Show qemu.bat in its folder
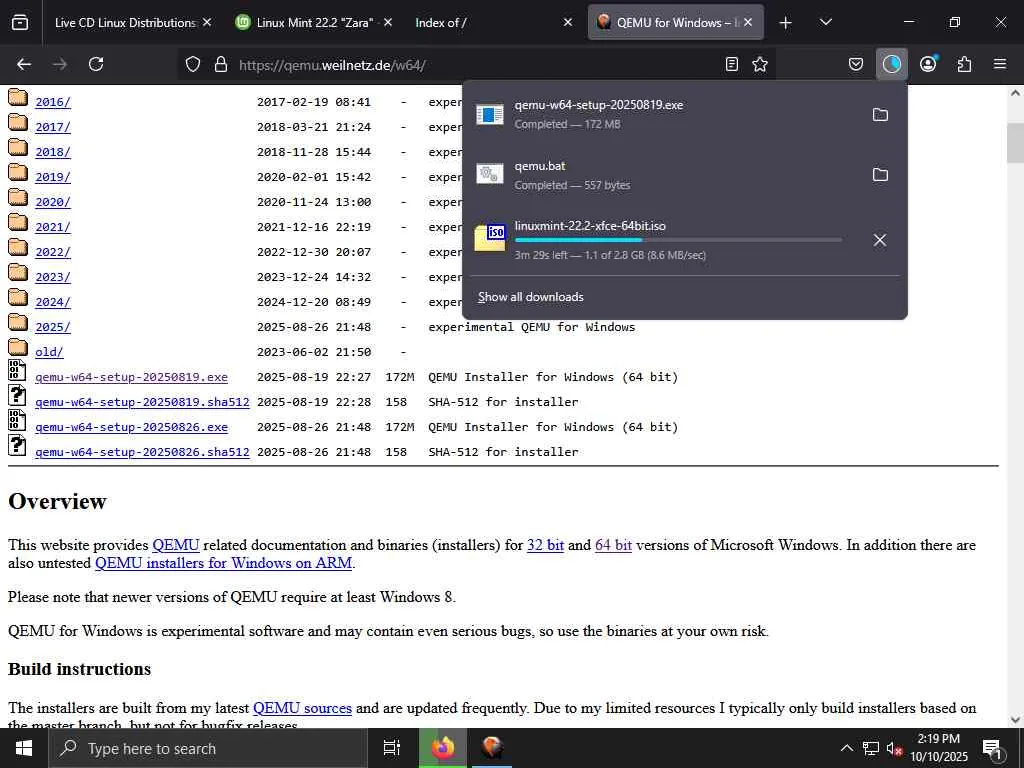This screenshot has height=768, width=1024. coord(880,174)
